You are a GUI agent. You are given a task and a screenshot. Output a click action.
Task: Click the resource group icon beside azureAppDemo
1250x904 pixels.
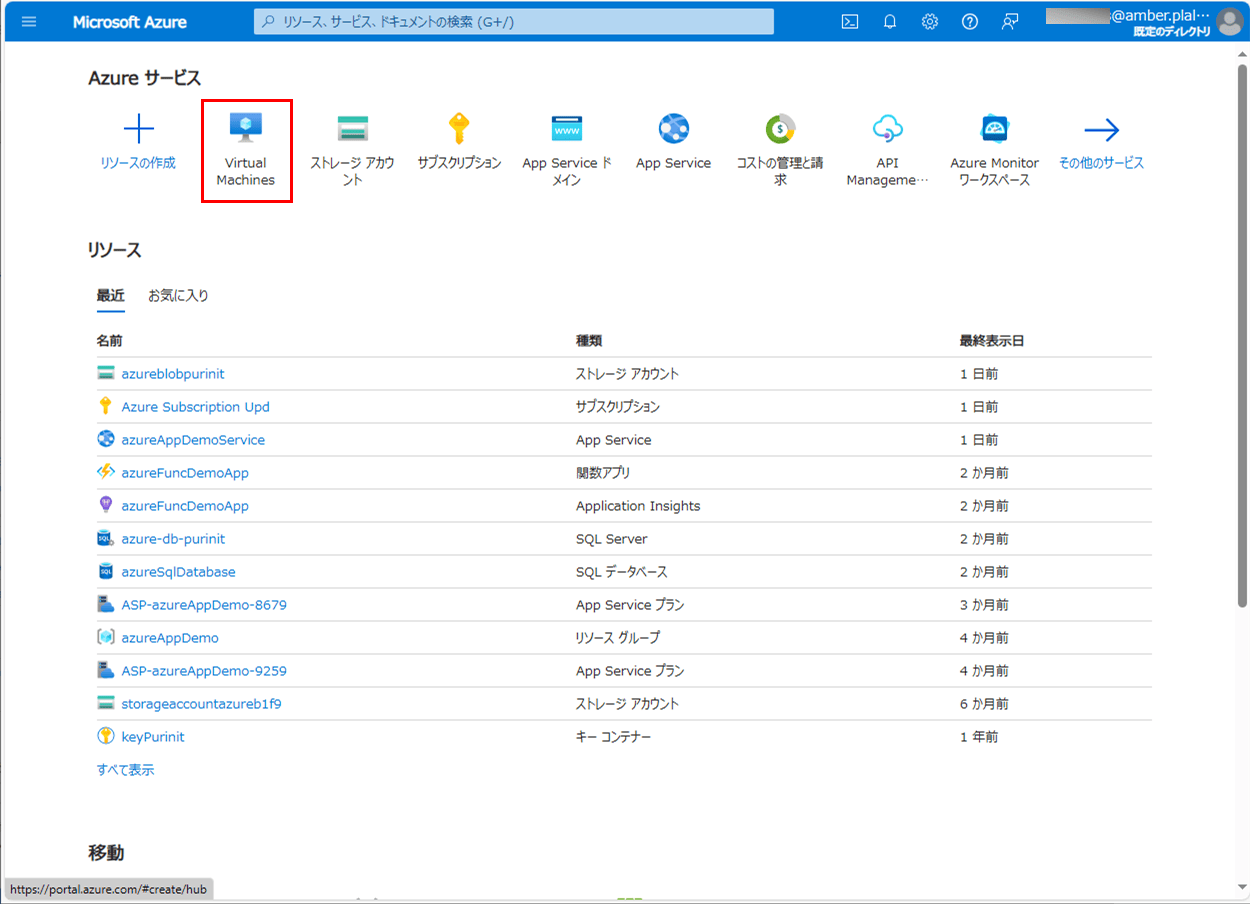pyautogui.click(x=106, y=637)
